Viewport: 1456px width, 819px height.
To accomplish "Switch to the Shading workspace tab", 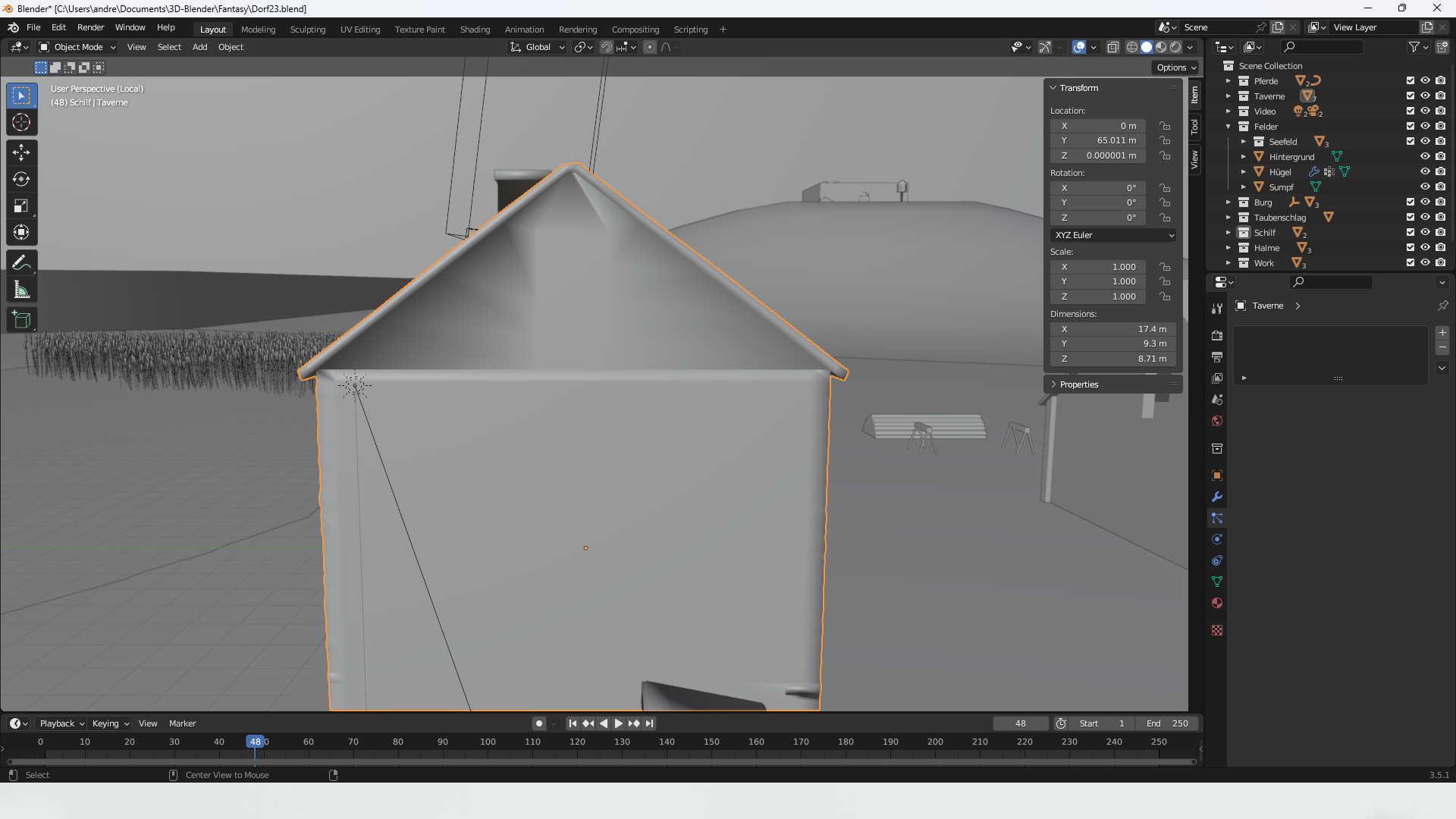I will [475, 30].
